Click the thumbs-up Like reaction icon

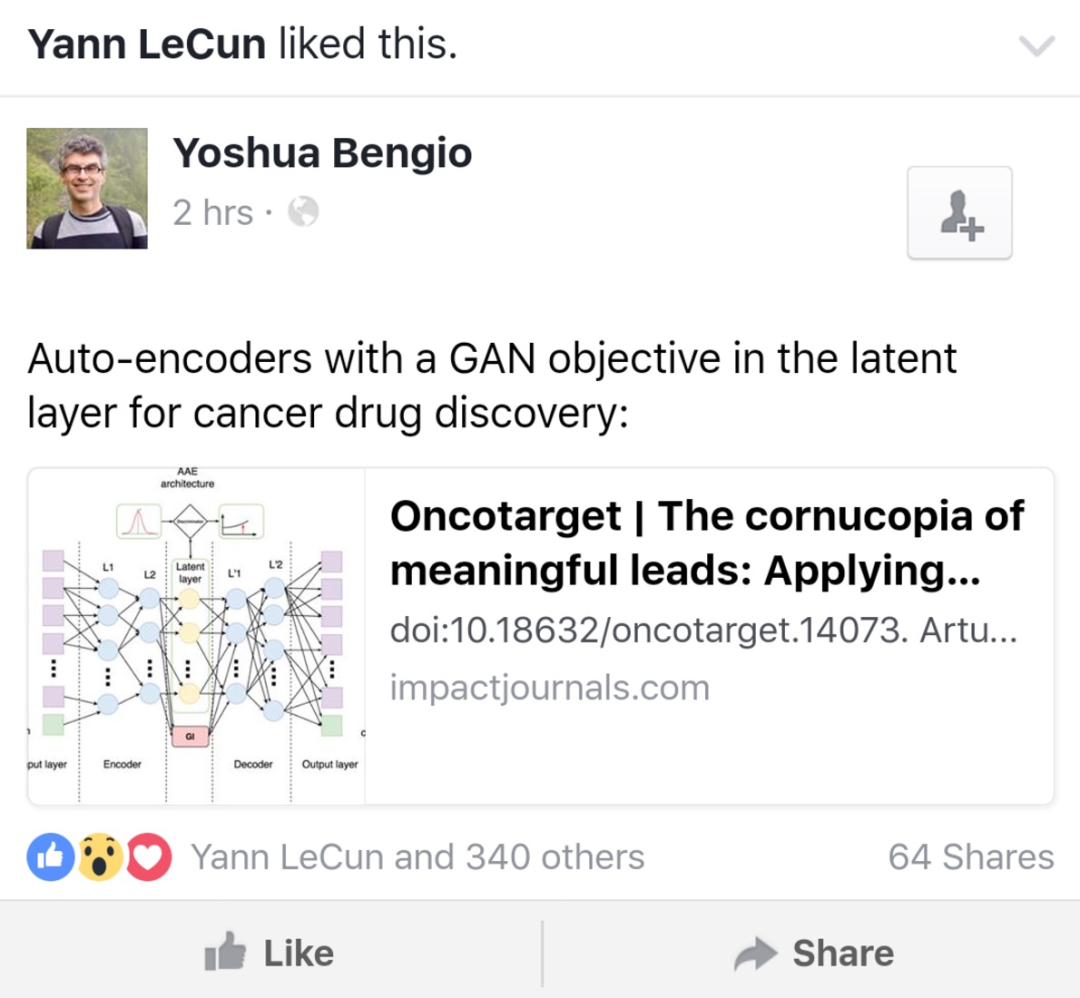(49, 857)
